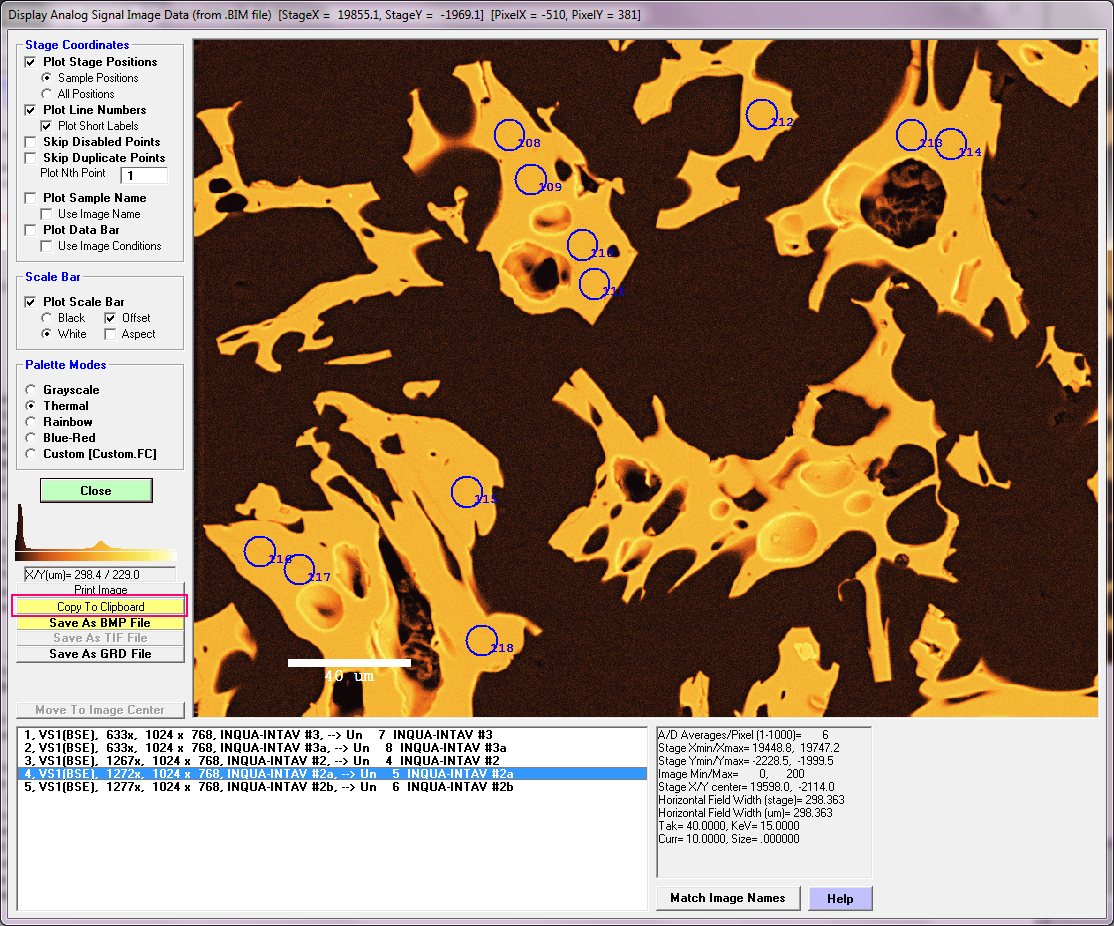This screenshot has height=926, width=1114.
Task: Click Copy To Clipboard button
Action: [x=100, y=607]
